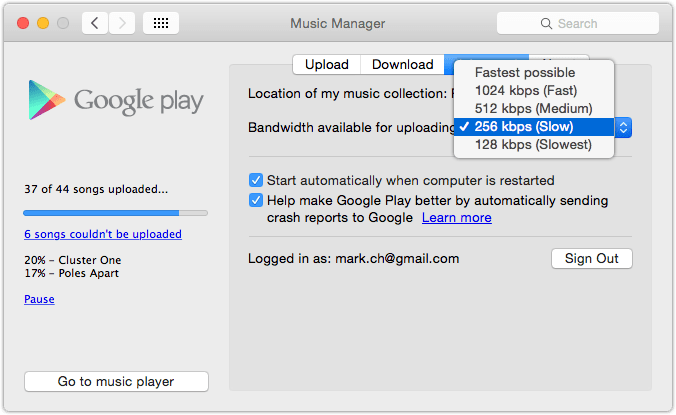Switch to the Upload tab
This screenshot has width=676, height=415.
[x=326, y=65]
